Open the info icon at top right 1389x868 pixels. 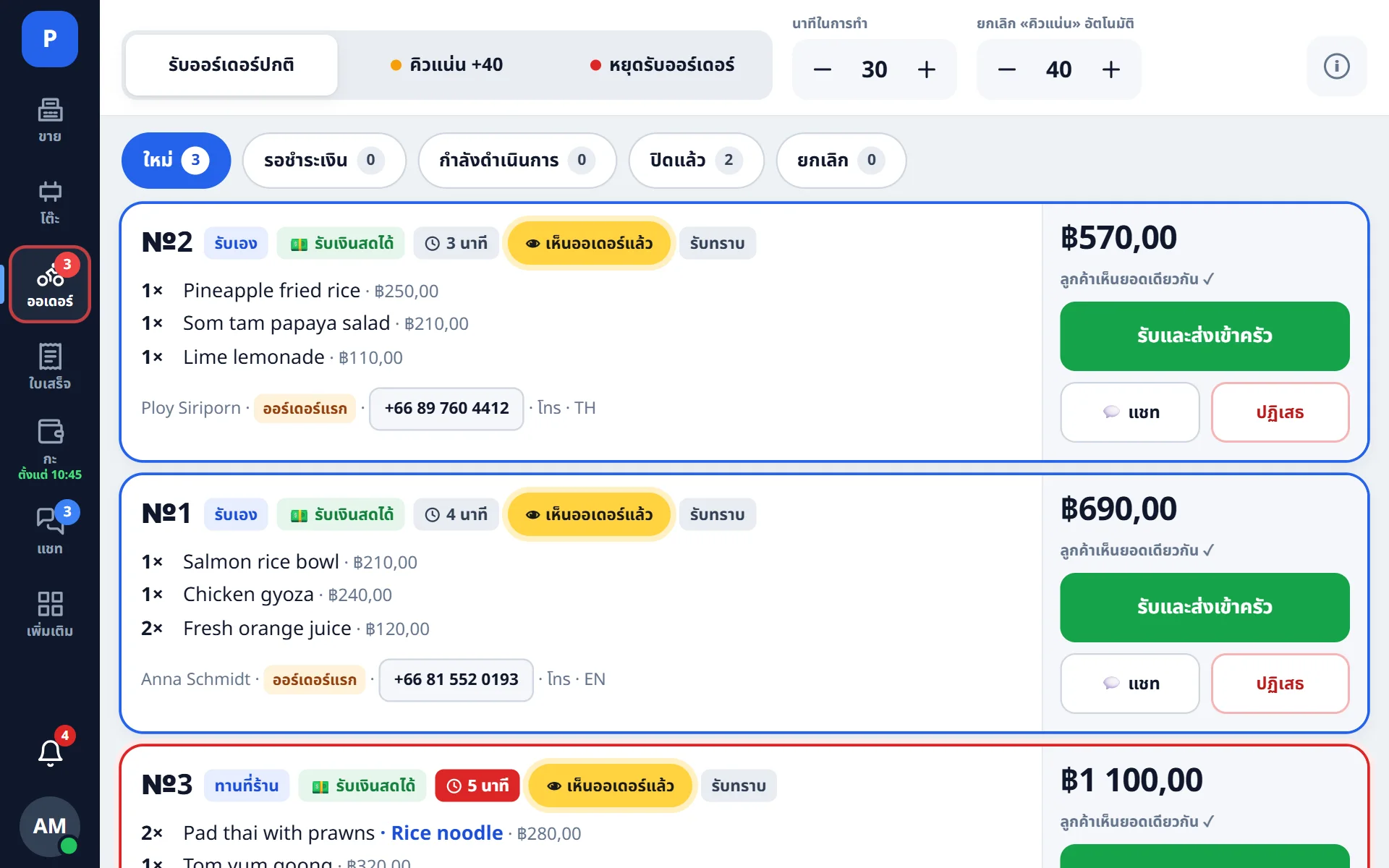click(x=1336, y=67)
